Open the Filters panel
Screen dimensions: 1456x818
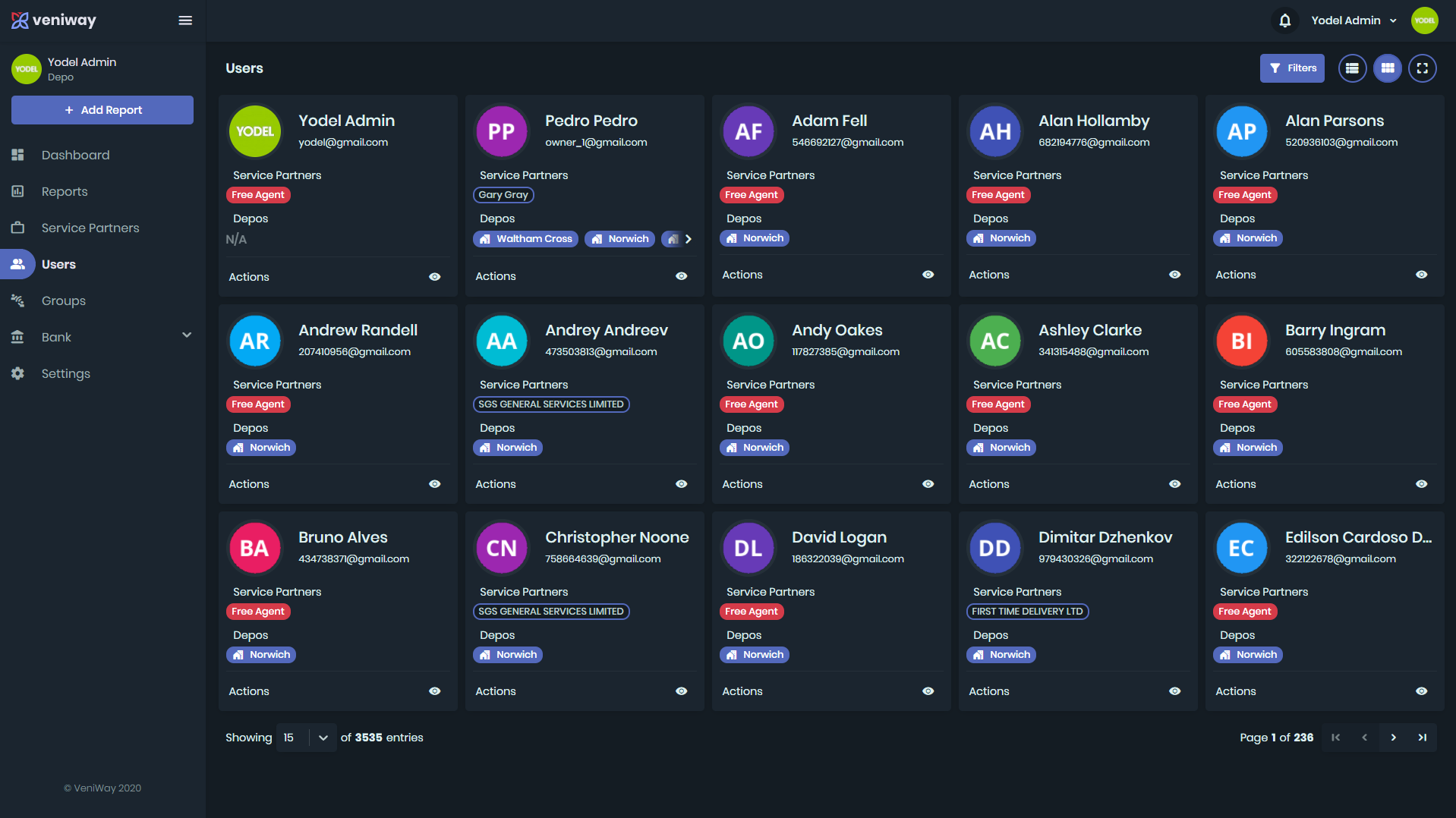tap(1292, 68)
